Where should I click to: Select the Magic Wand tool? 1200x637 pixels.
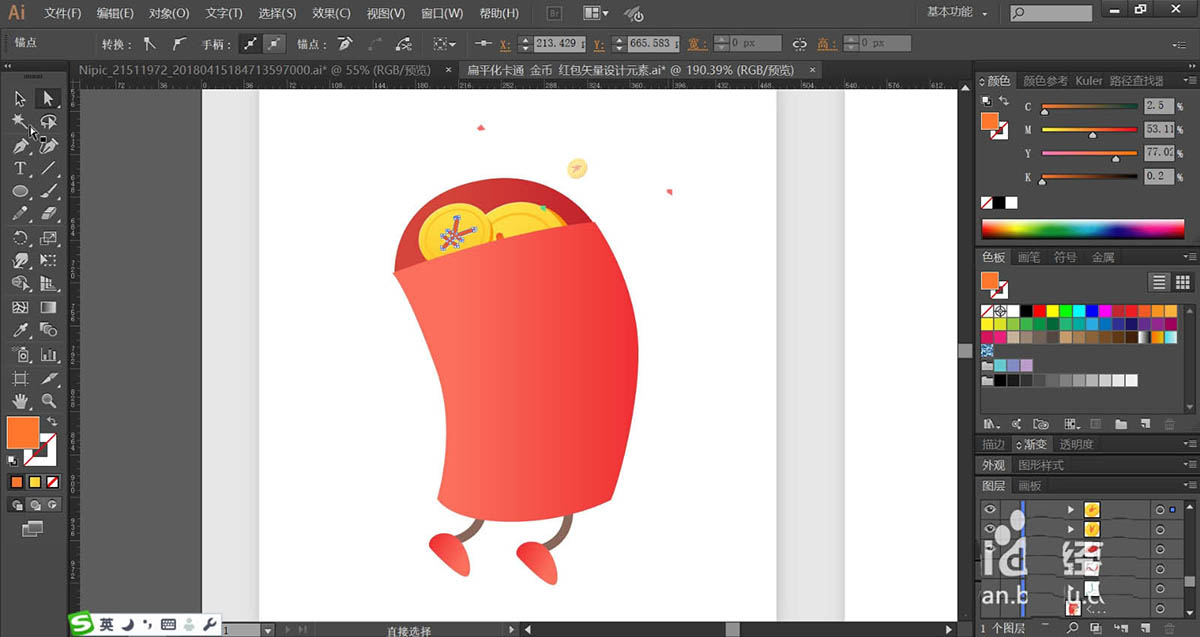tap(19, 121)
